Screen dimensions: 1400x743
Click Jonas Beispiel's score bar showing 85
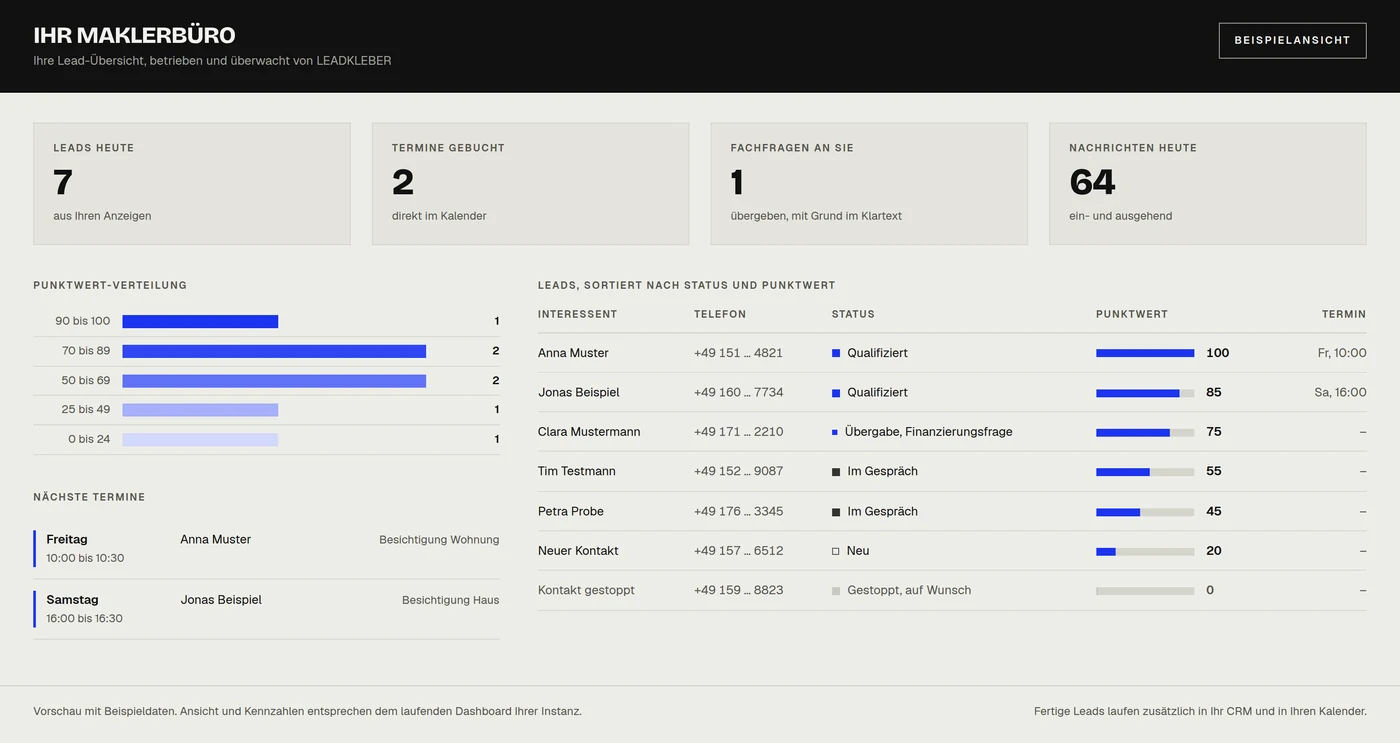coord(1145,393)
